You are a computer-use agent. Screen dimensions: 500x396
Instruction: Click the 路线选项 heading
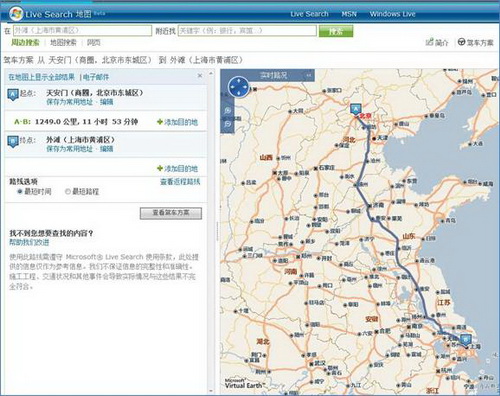(x=23, y=182)
